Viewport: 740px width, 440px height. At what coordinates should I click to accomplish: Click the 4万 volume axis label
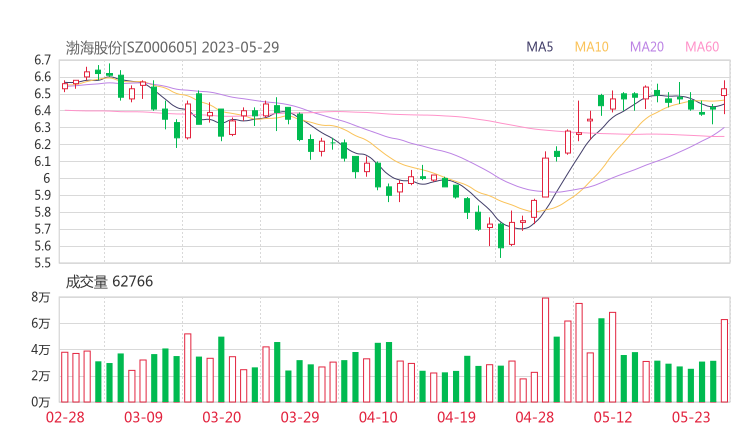[x=41, y=350]
